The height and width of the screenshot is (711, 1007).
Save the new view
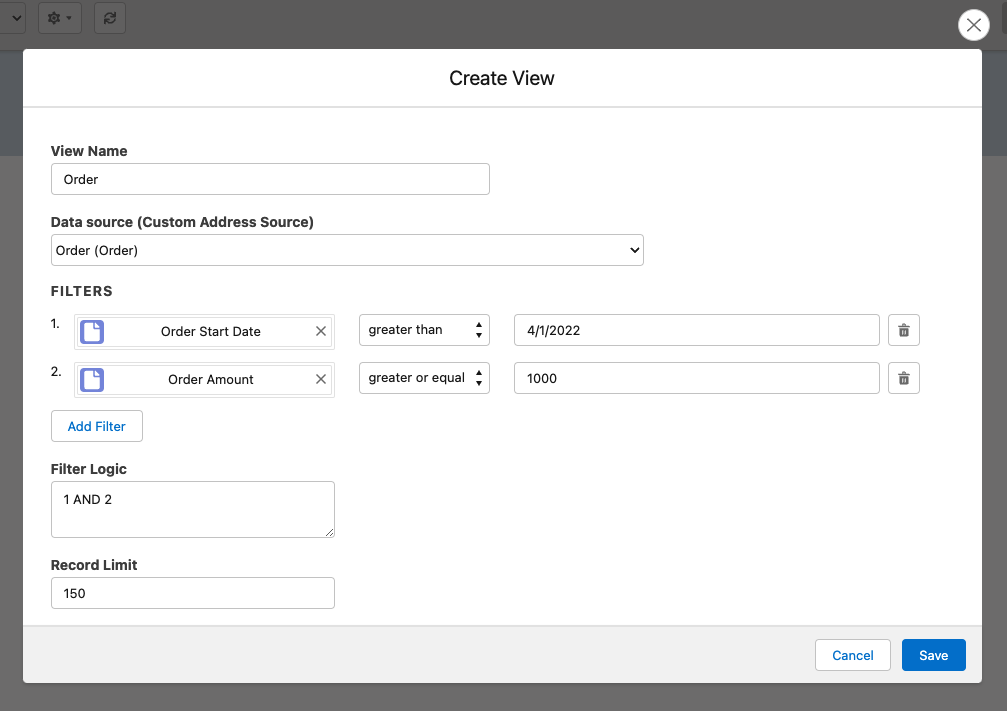point(933,655)
